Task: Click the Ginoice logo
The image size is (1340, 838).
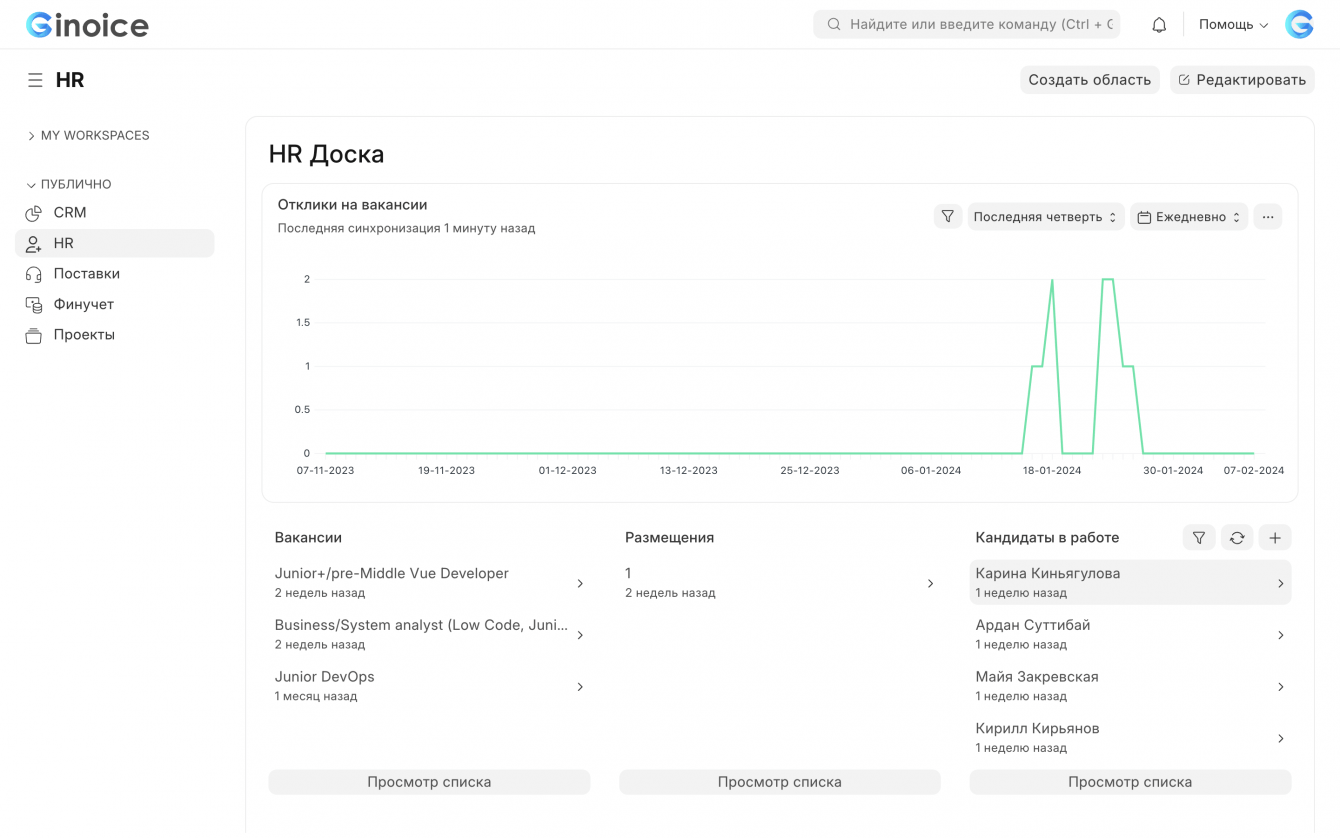Action: [x=87, y=25]
